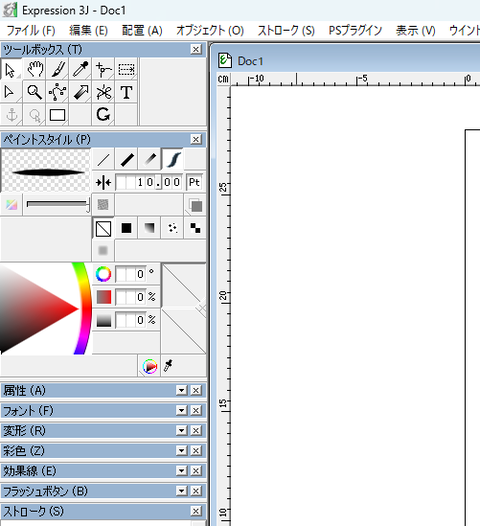This screenshot has width=480, height=526.
Task: Select the dashed marquee tool
Action: [x=126, y=69]
